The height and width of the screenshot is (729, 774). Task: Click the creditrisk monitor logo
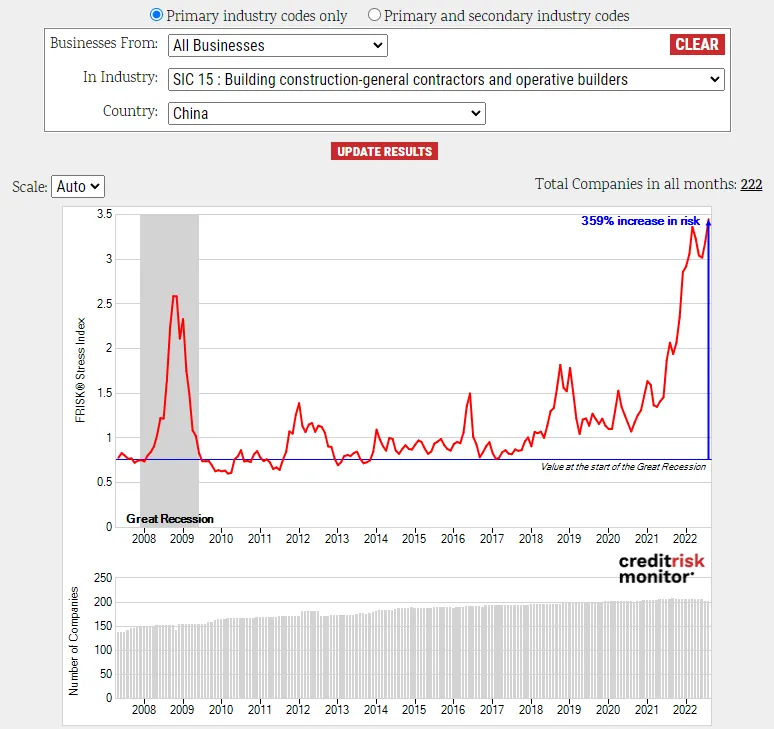[x=661, y=569]
